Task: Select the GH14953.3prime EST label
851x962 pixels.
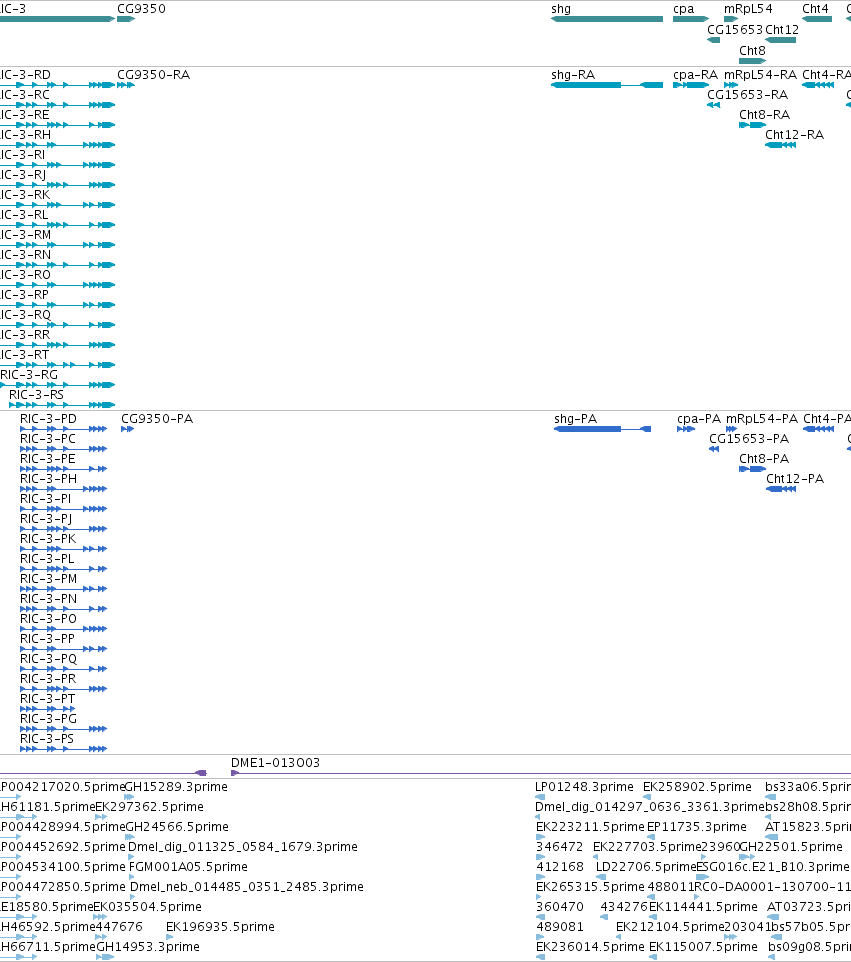Action: point(148,947)
